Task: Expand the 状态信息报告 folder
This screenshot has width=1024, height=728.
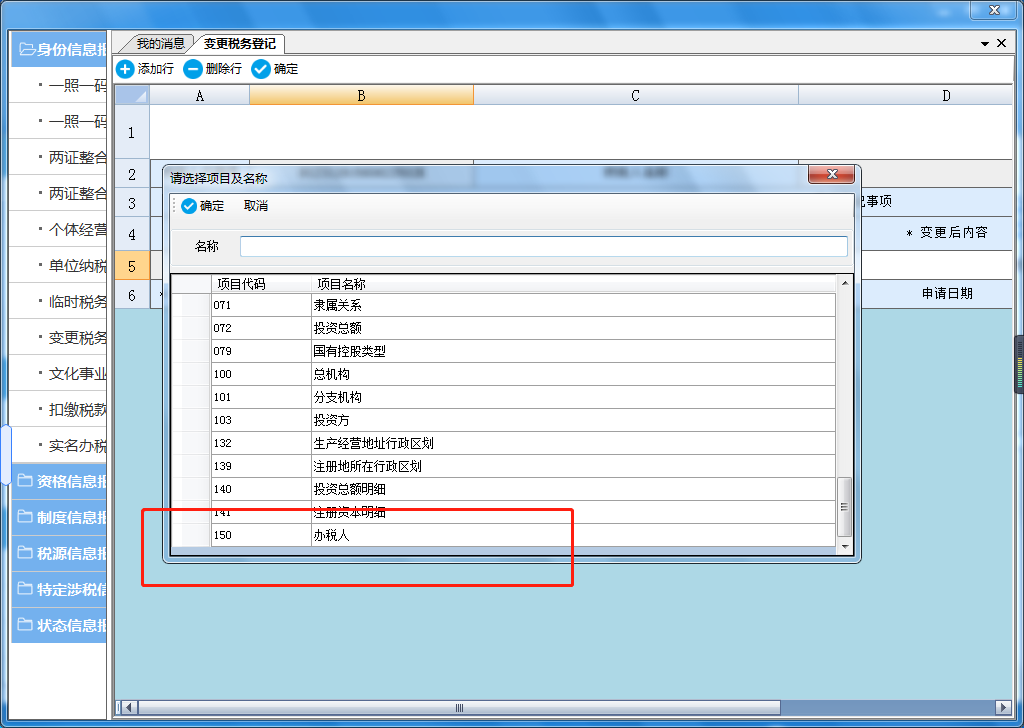Action: (x=59, y=625)
